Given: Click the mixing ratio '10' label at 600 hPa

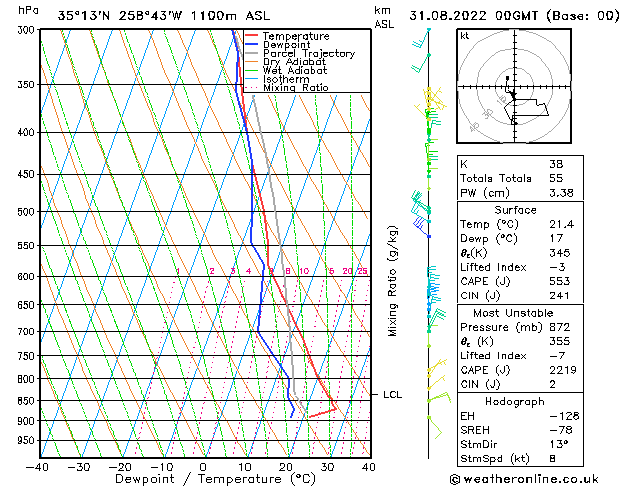Looking at the screenshot, I should click(x=304, y=271).
